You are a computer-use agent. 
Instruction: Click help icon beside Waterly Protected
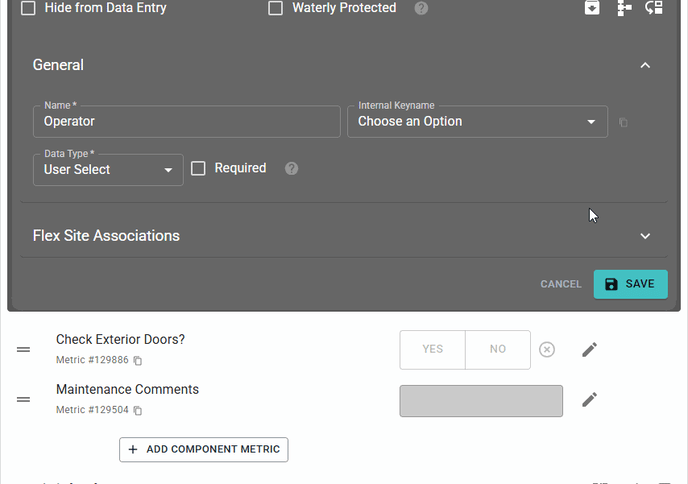click(421, 8)
